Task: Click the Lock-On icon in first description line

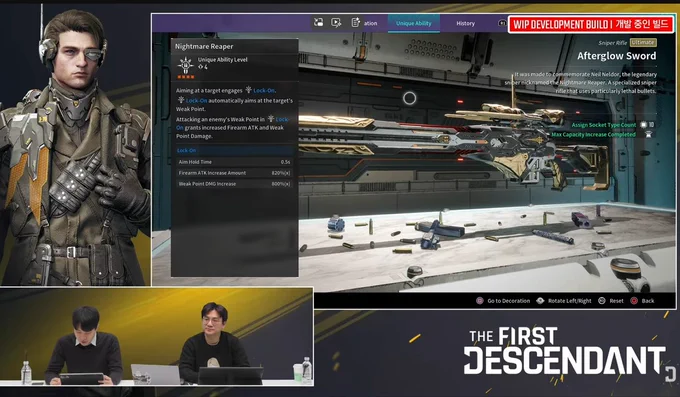Action: point(248,90)
